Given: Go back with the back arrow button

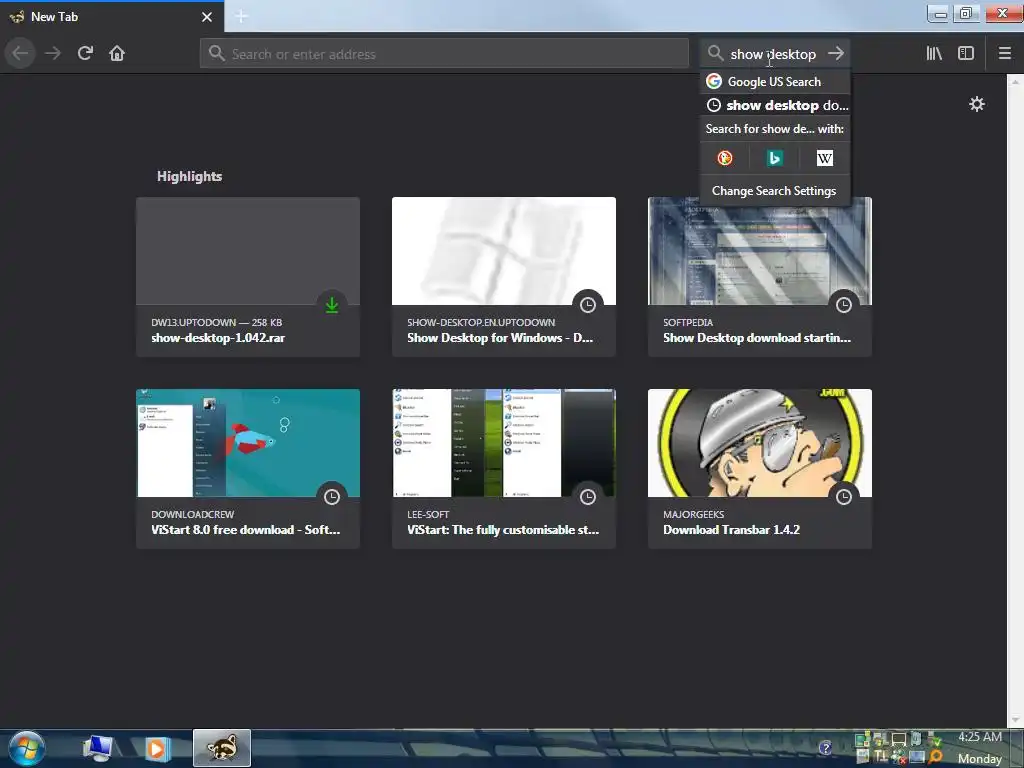Looking at the screenshot, I should pos(20,54).
